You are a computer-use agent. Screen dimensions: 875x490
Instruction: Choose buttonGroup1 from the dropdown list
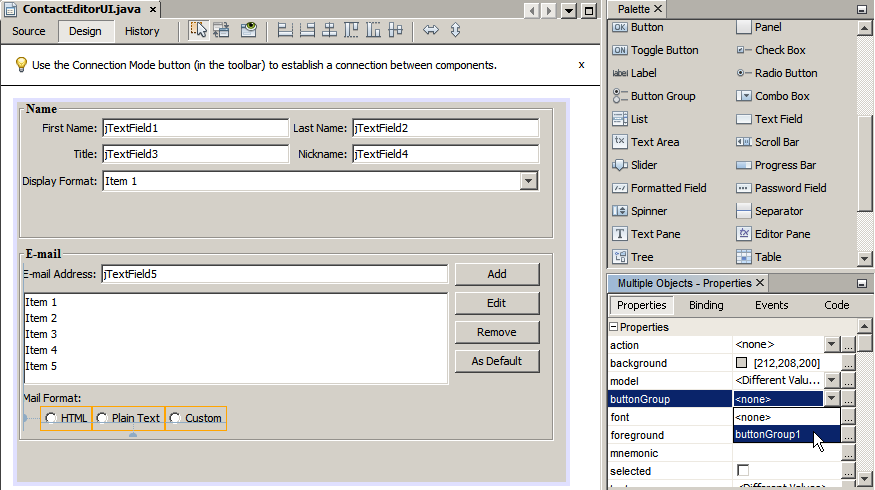tap(768, 435)
